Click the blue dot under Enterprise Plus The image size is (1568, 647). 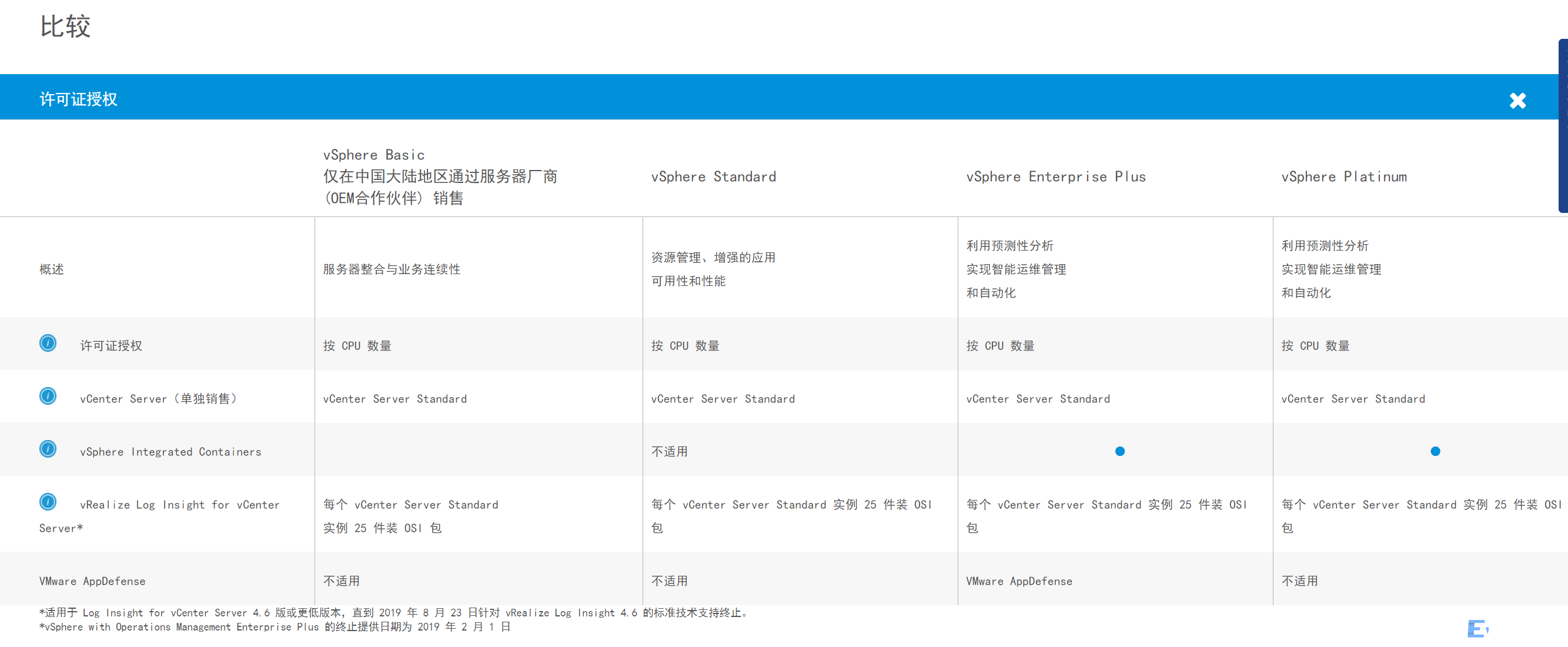pos(1119,452)
